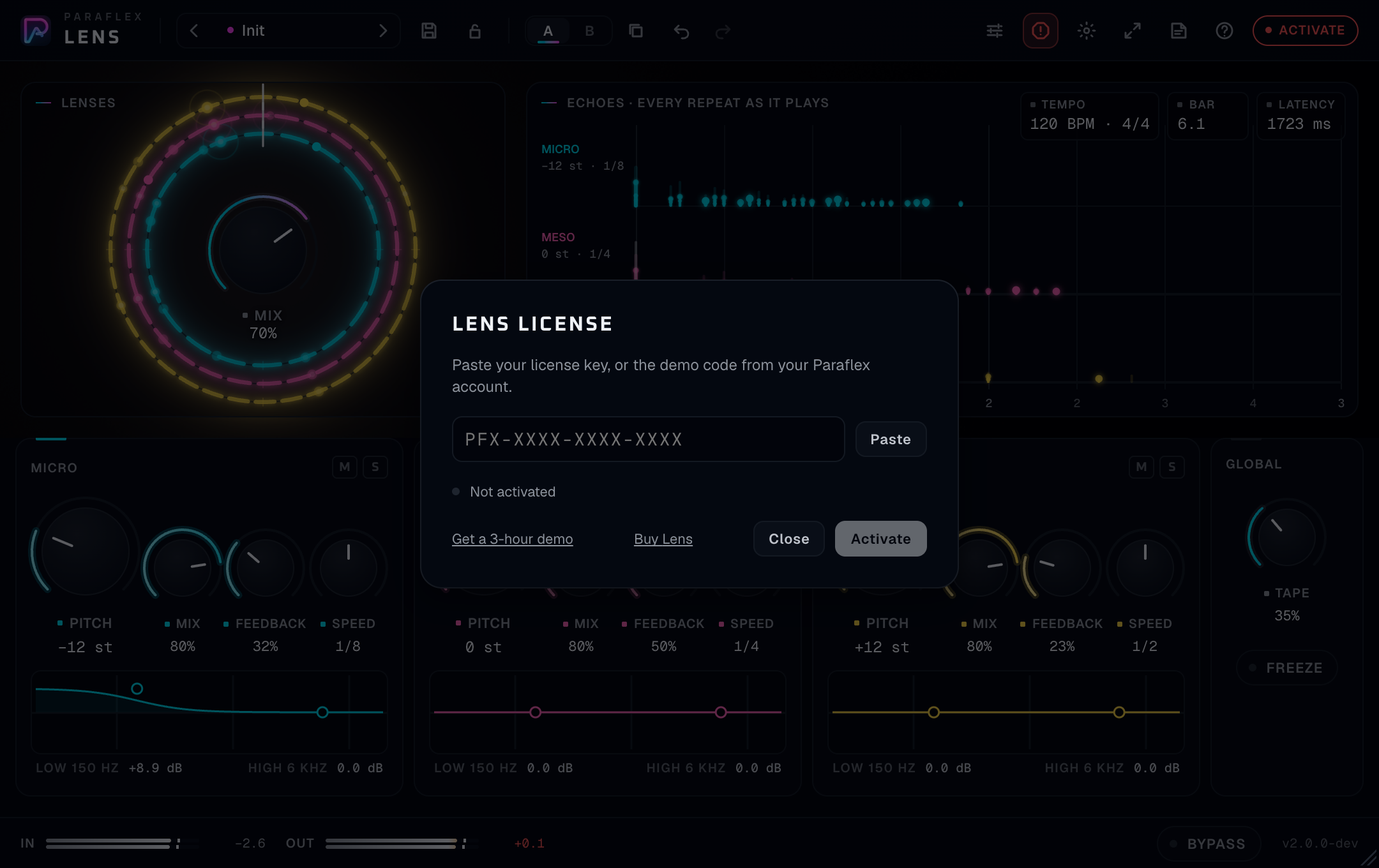
Task: Solo the Macro lens with S
Action: pyautogui.click(x=1172, y=467)
